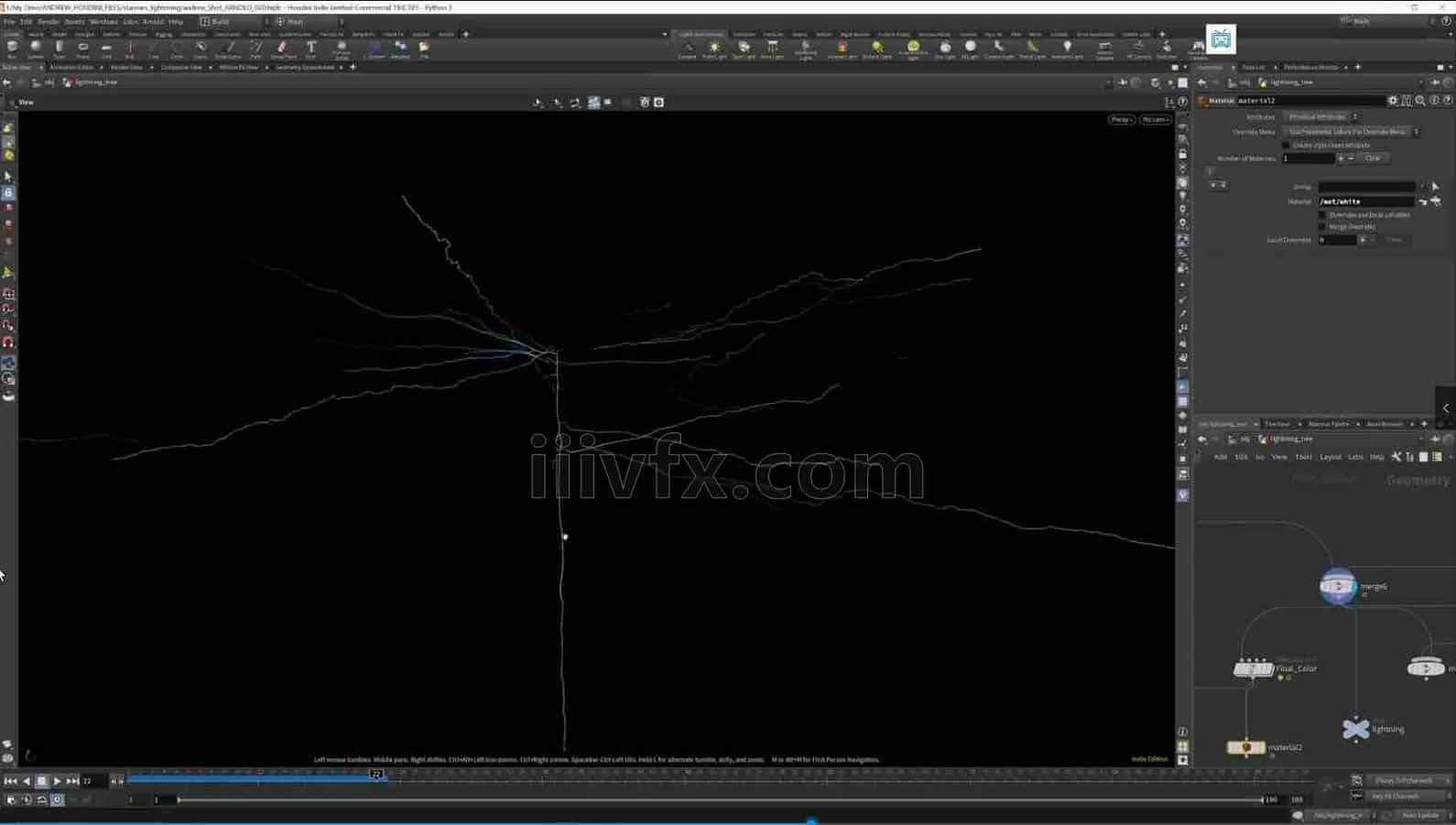Click the Number of Materials field
The image size is (1456, 825).
point(1308,158)
